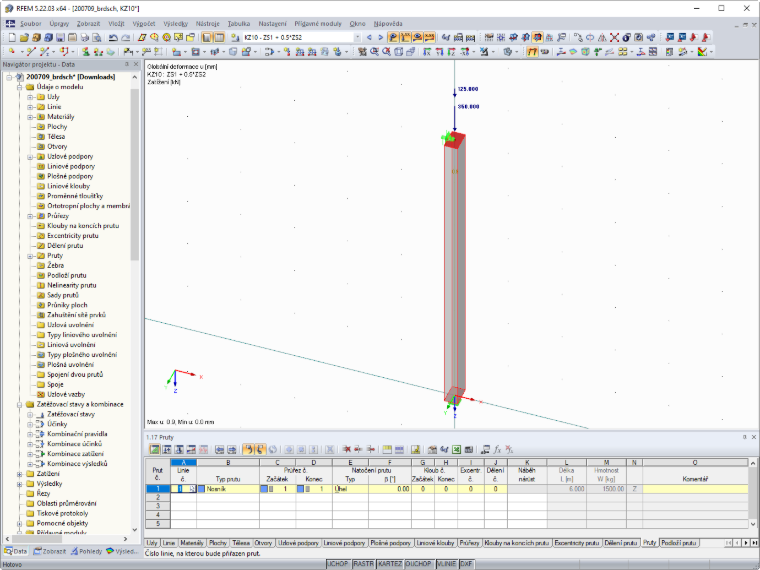
Task: Click the new node tool icon
Action: (x=12, y=51)
